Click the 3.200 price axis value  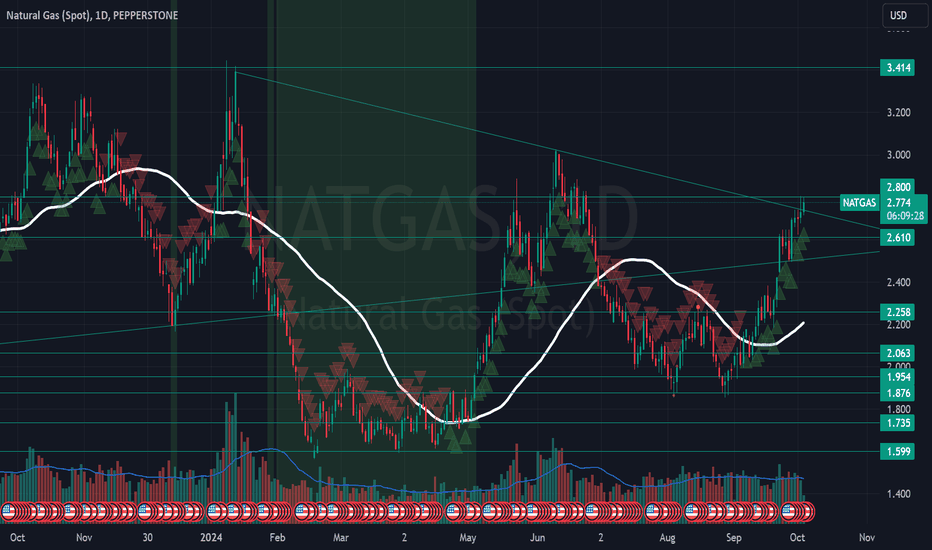898,112
